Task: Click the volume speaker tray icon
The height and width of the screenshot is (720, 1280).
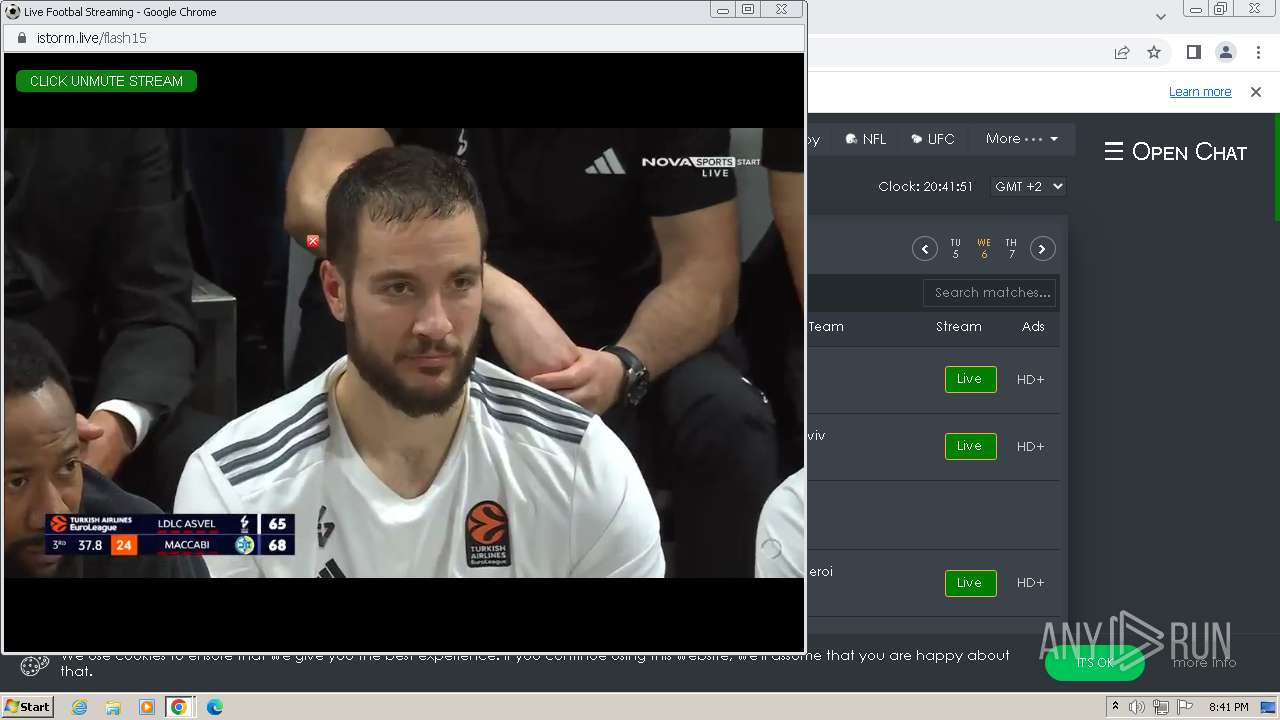Action: pyautogui.click(x=1137, y=707)
